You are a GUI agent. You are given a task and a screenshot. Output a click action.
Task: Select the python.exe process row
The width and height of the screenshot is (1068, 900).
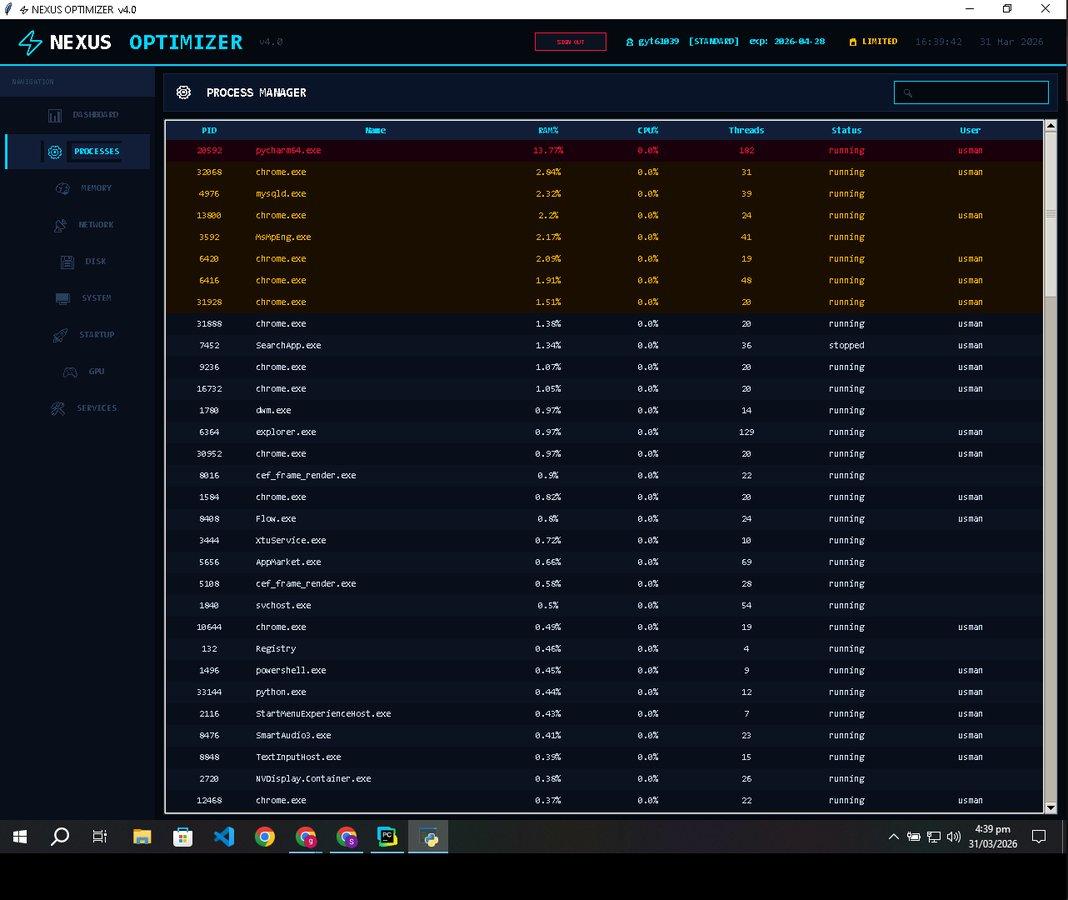pyautogui.click(x=604, y=692)
